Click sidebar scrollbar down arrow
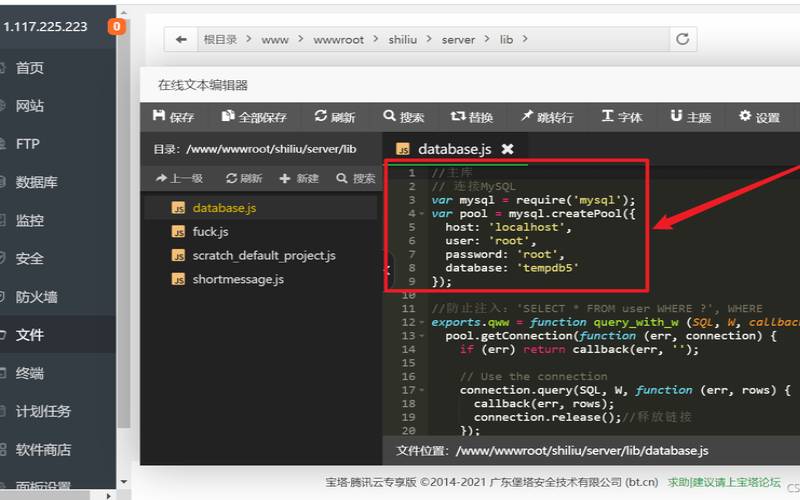This screenshot has width=800, height=500. pyautogui.click(x=124, y=482)
